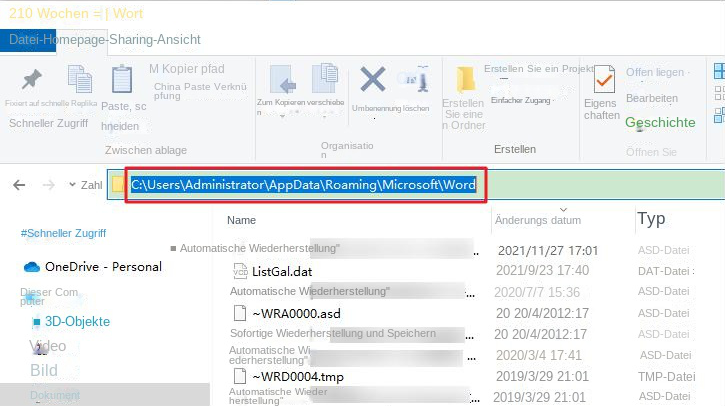Click the back navigation arrow
Image resolution: width=725 pixels, height=406 pixels.
19,185
